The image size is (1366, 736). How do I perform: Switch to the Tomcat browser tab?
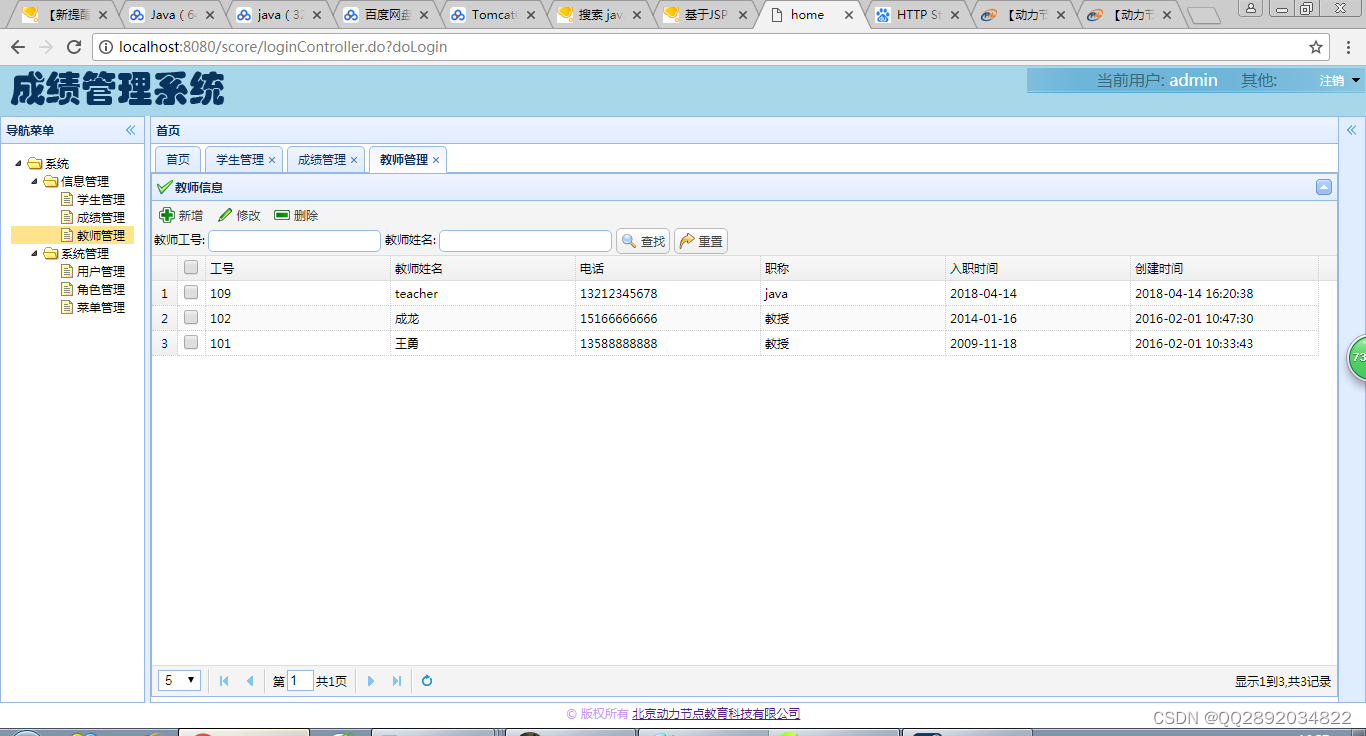[495, 15]
